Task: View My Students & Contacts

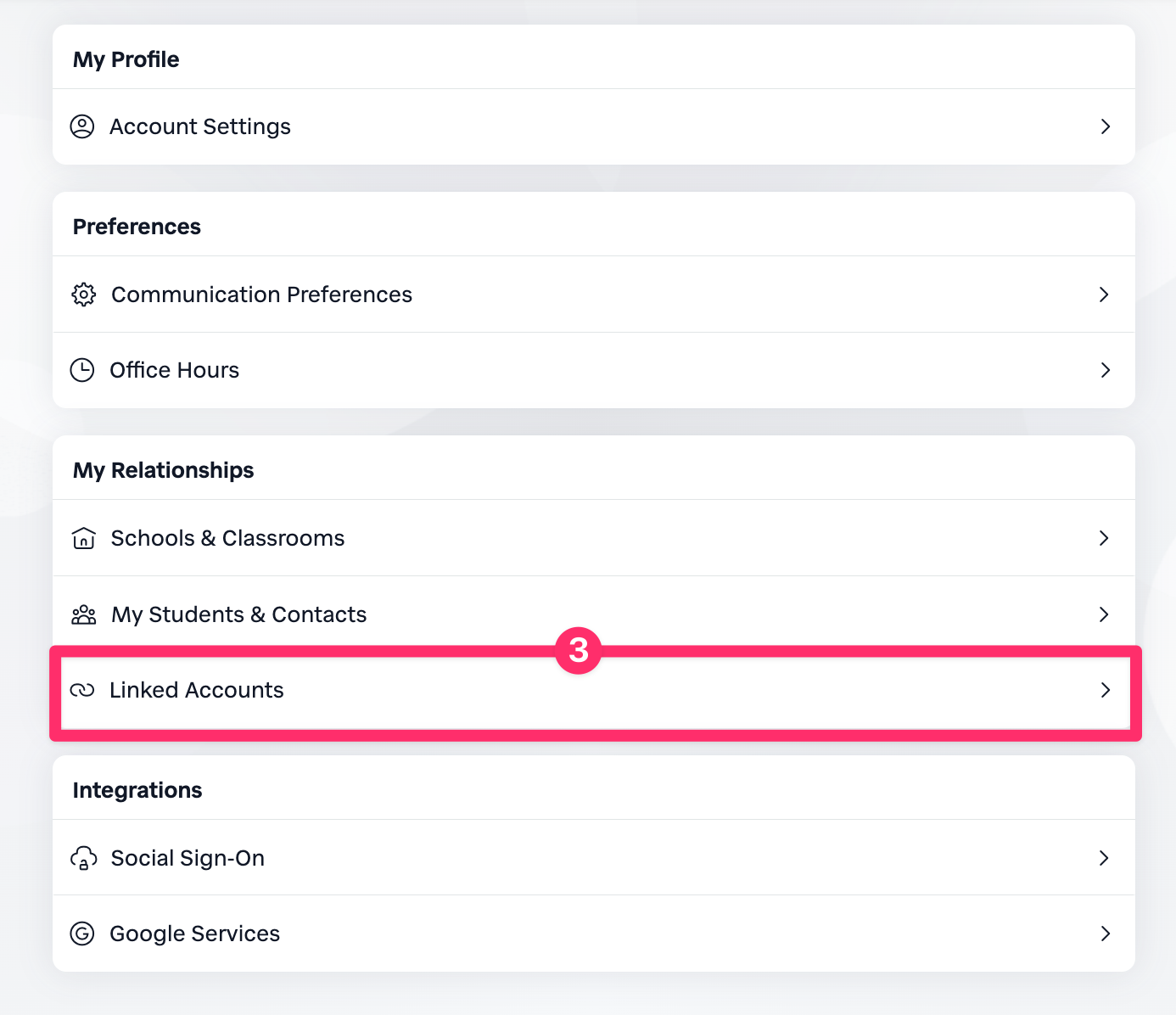Action: pos(594,614)
